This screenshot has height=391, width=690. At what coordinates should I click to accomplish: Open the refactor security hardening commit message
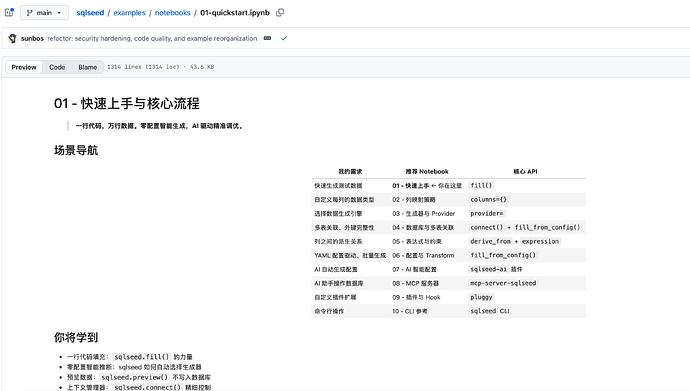pyautogui.click(x=152, y=38)
